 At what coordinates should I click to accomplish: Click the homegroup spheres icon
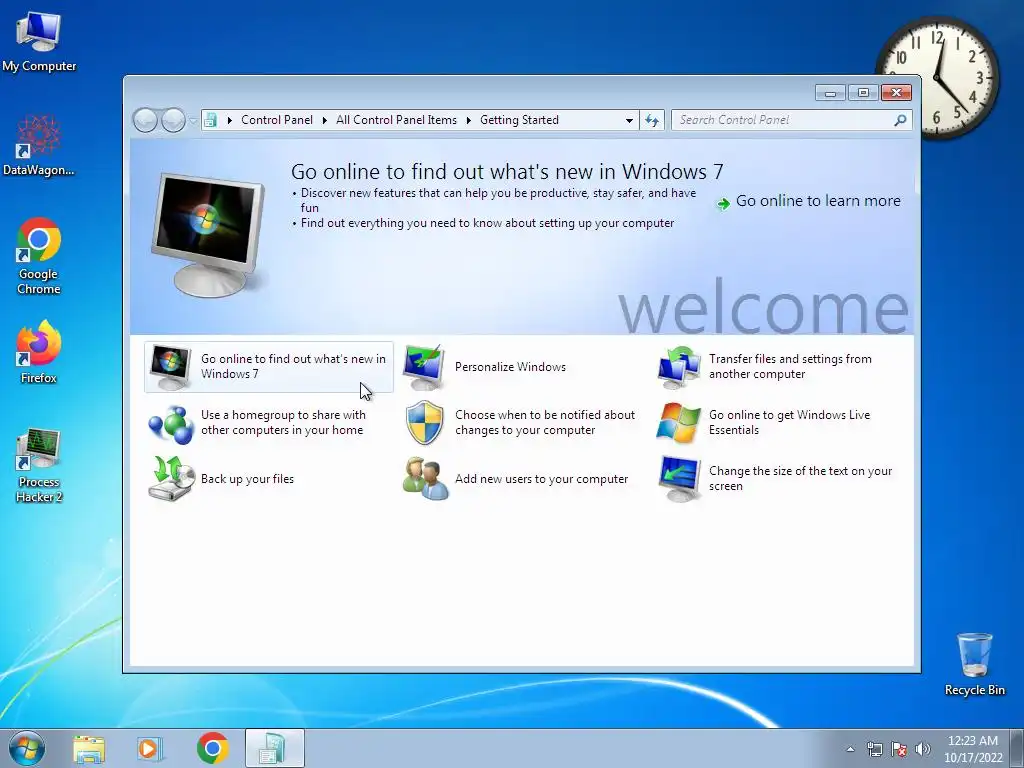[171, 424]
